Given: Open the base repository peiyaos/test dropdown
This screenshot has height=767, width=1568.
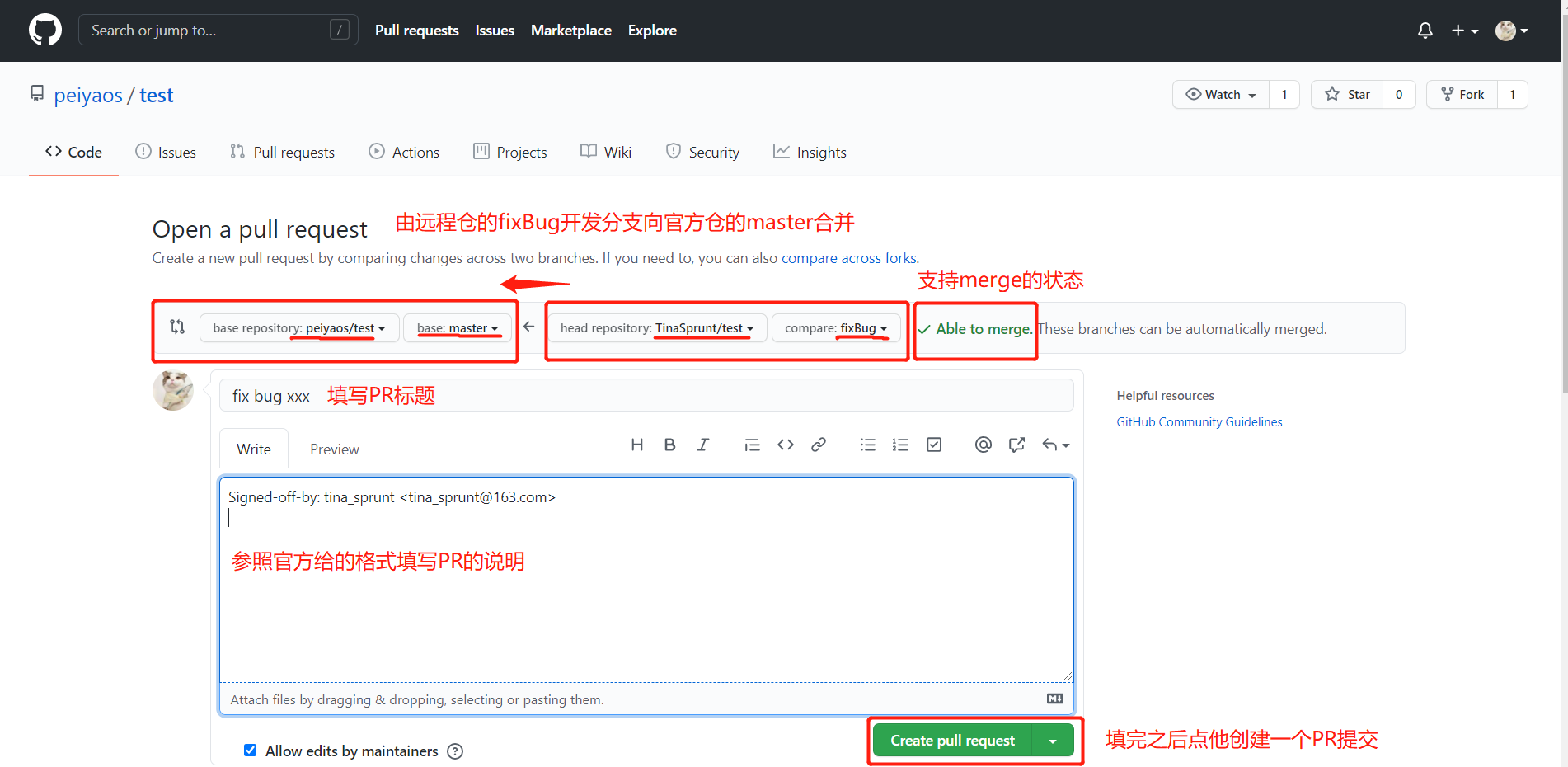Looking at the screenshot, I should 299,327.
